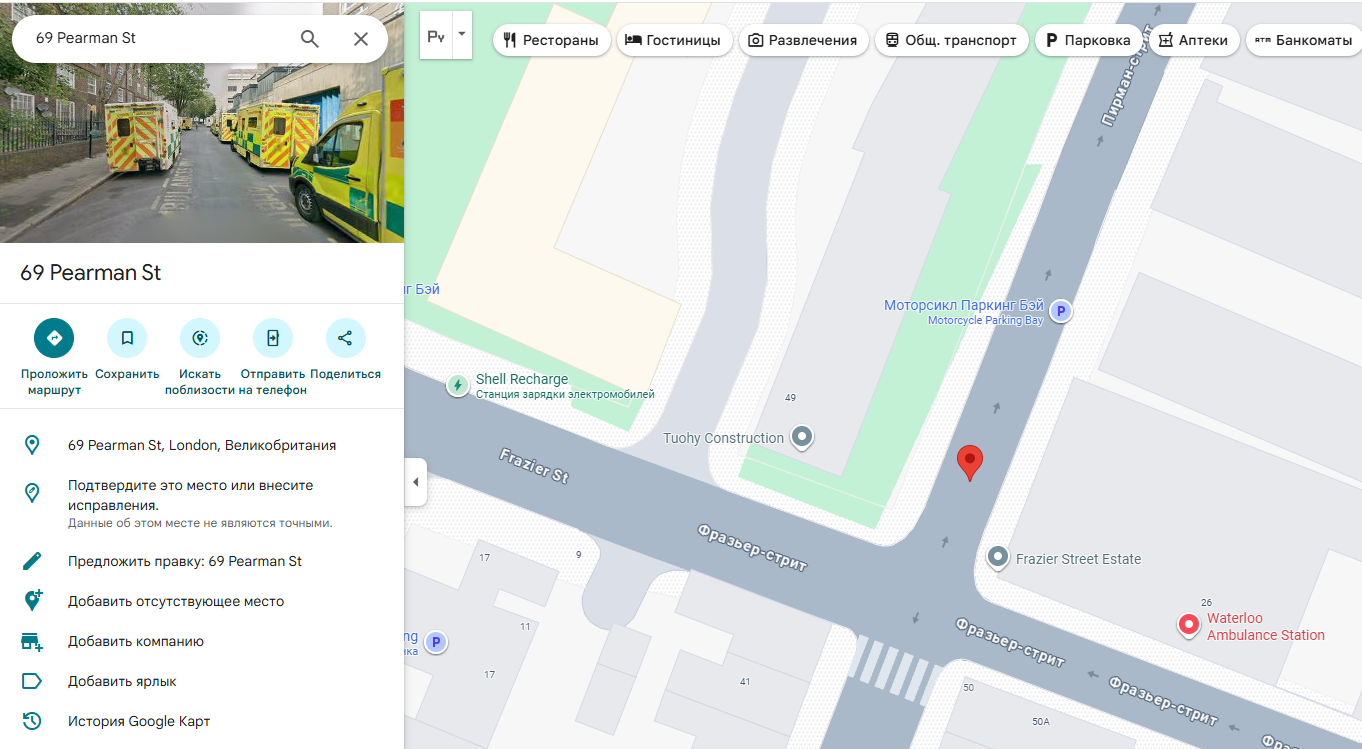Screen dimensions: 1362x749
Task: Save the place with Сохранить icon
Action: [127, 338]
